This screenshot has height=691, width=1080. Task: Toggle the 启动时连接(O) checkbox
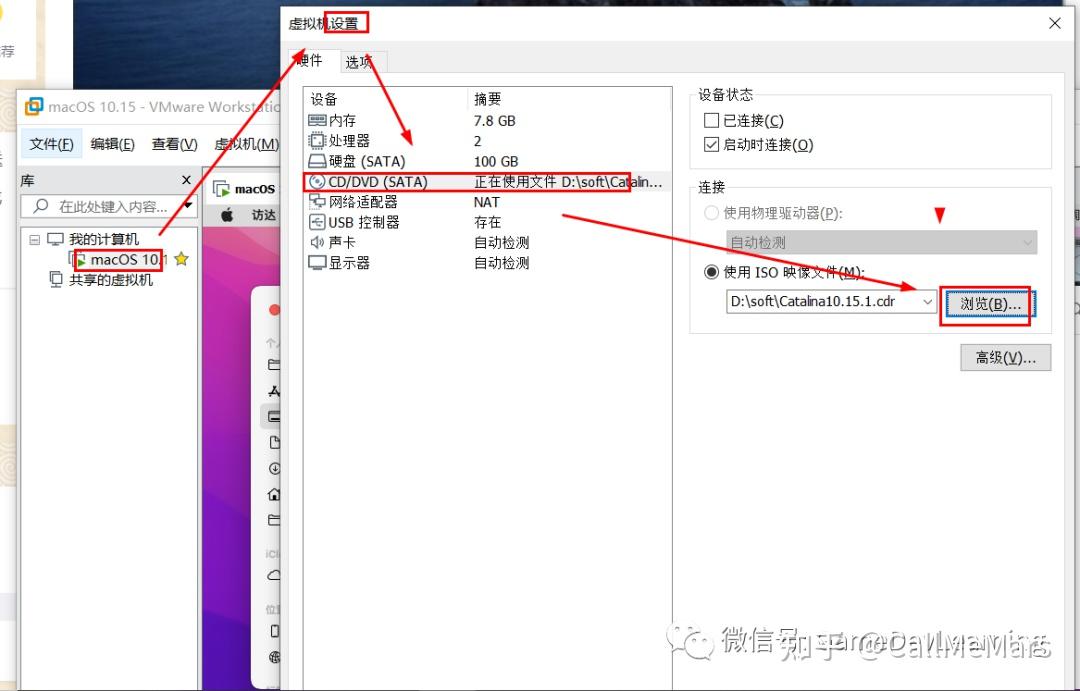point(712,145)
